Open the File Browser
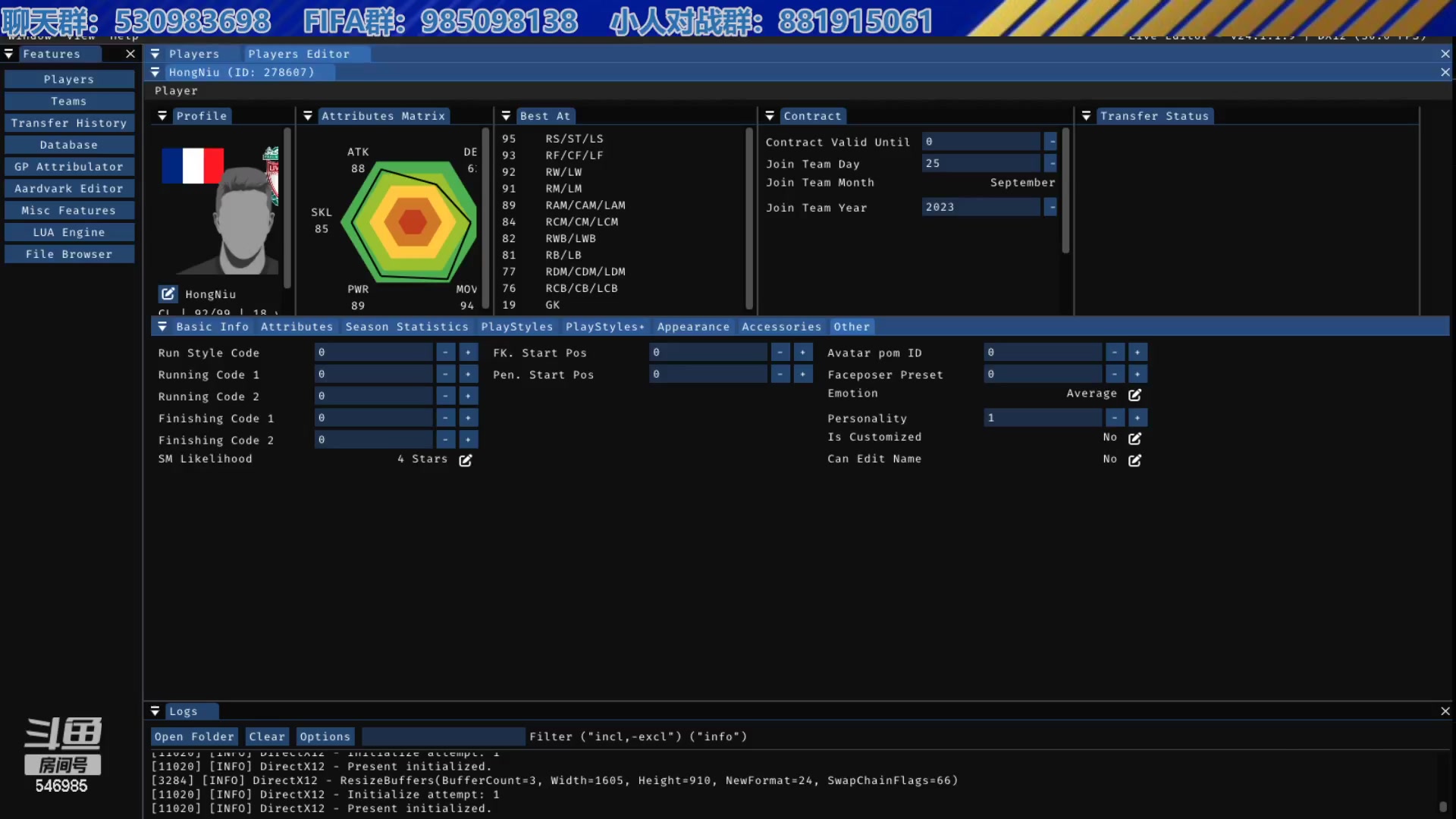The height and width of the screenshot is (819, 1456). [x=69, y=254]
